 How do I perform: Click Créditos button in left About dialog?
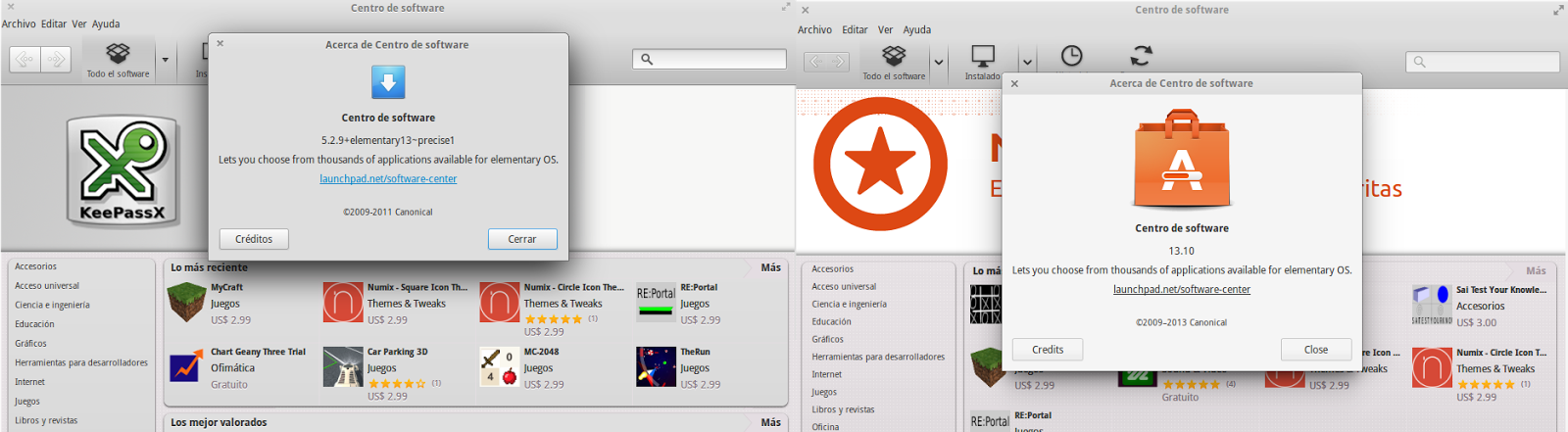point(254,239)
